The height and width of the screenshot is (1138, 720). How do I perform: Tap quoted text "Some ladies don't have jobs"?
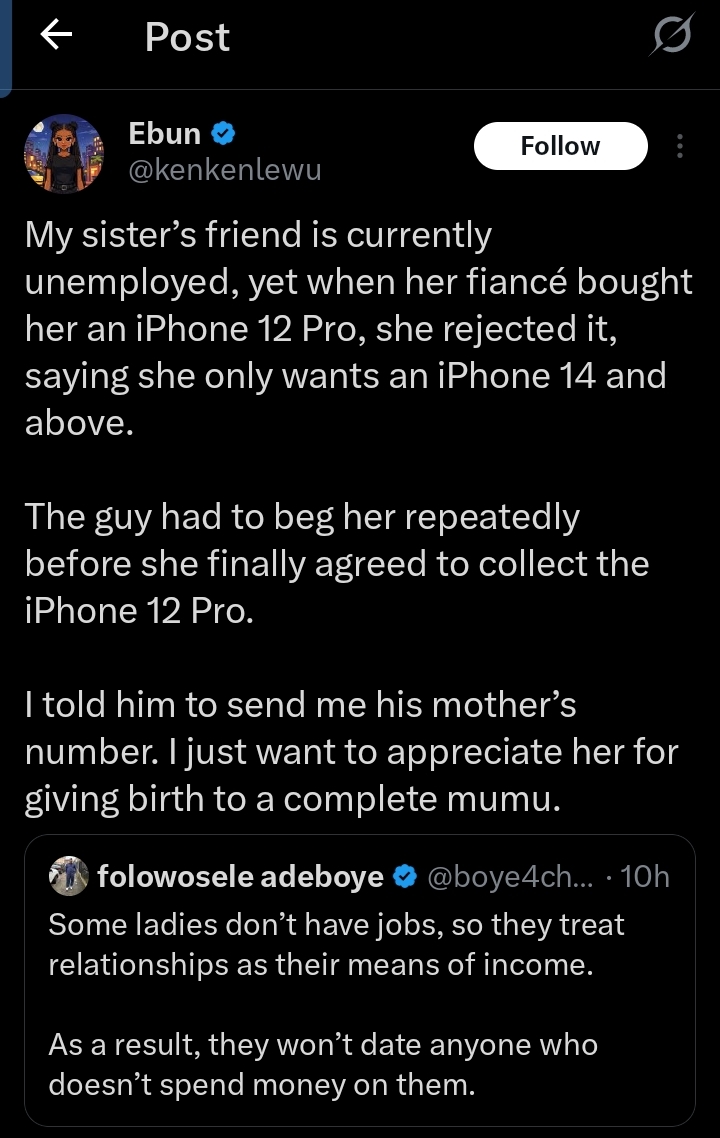(x=336, y=944)
